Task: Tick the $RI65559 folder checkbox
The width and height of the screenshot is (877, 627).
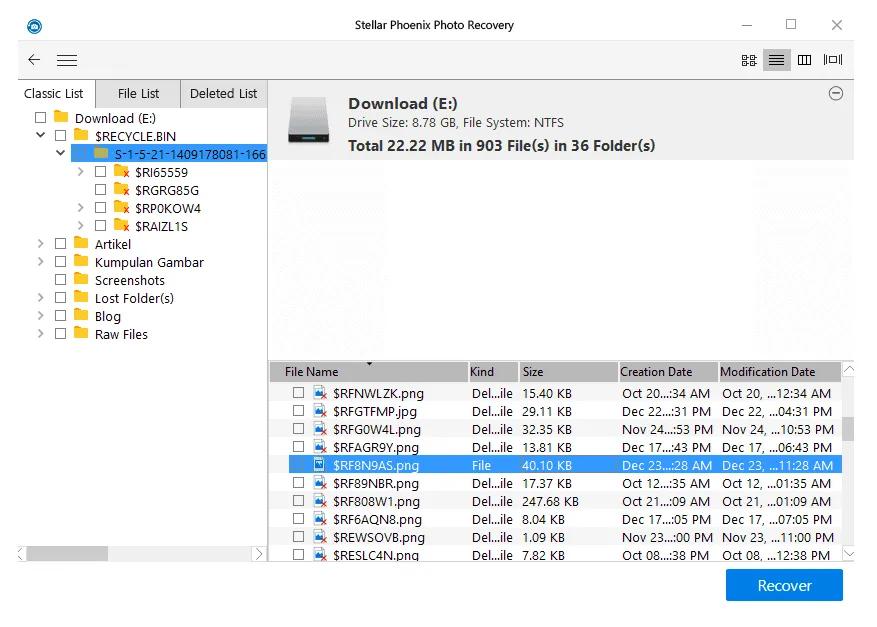Action: (101, 171)
